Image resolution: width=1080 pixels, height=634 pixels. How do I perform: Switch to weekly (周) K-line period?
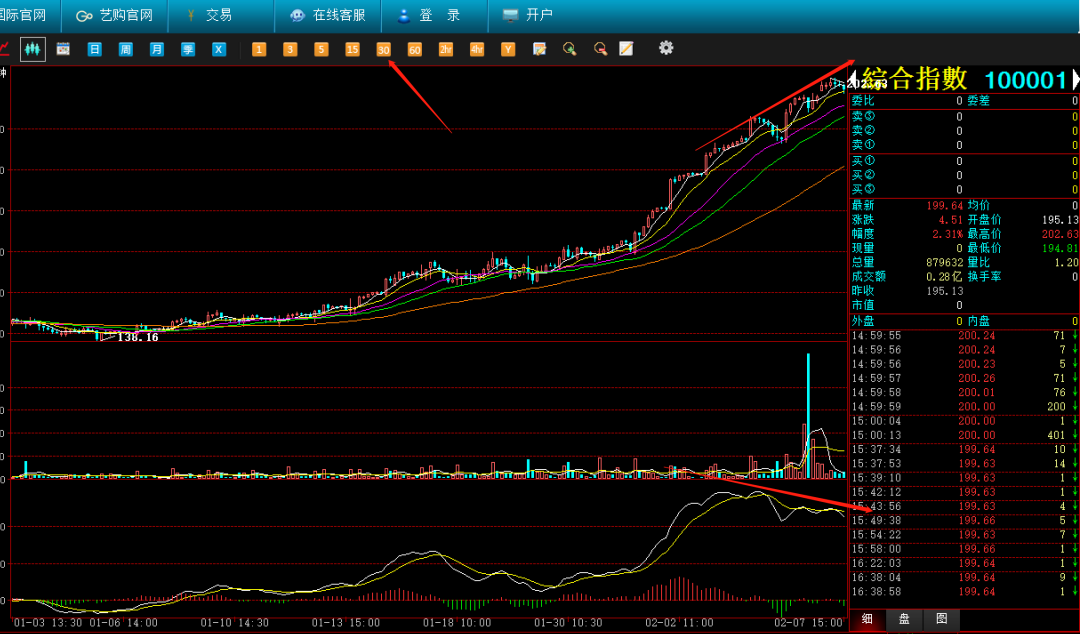(x=125, y=49)
